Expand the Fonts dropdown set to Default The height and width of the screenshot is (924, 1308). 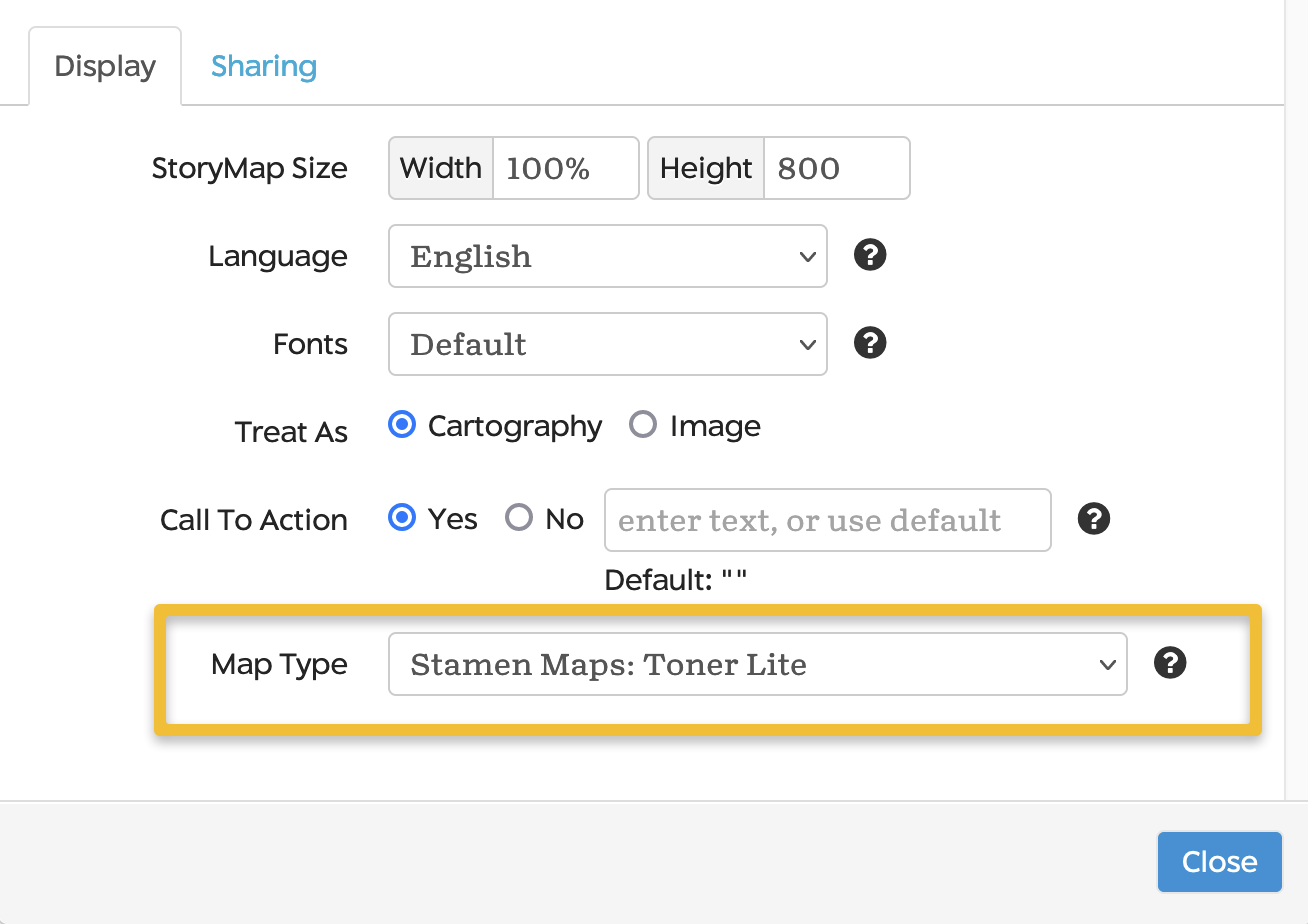pos(607,344)
